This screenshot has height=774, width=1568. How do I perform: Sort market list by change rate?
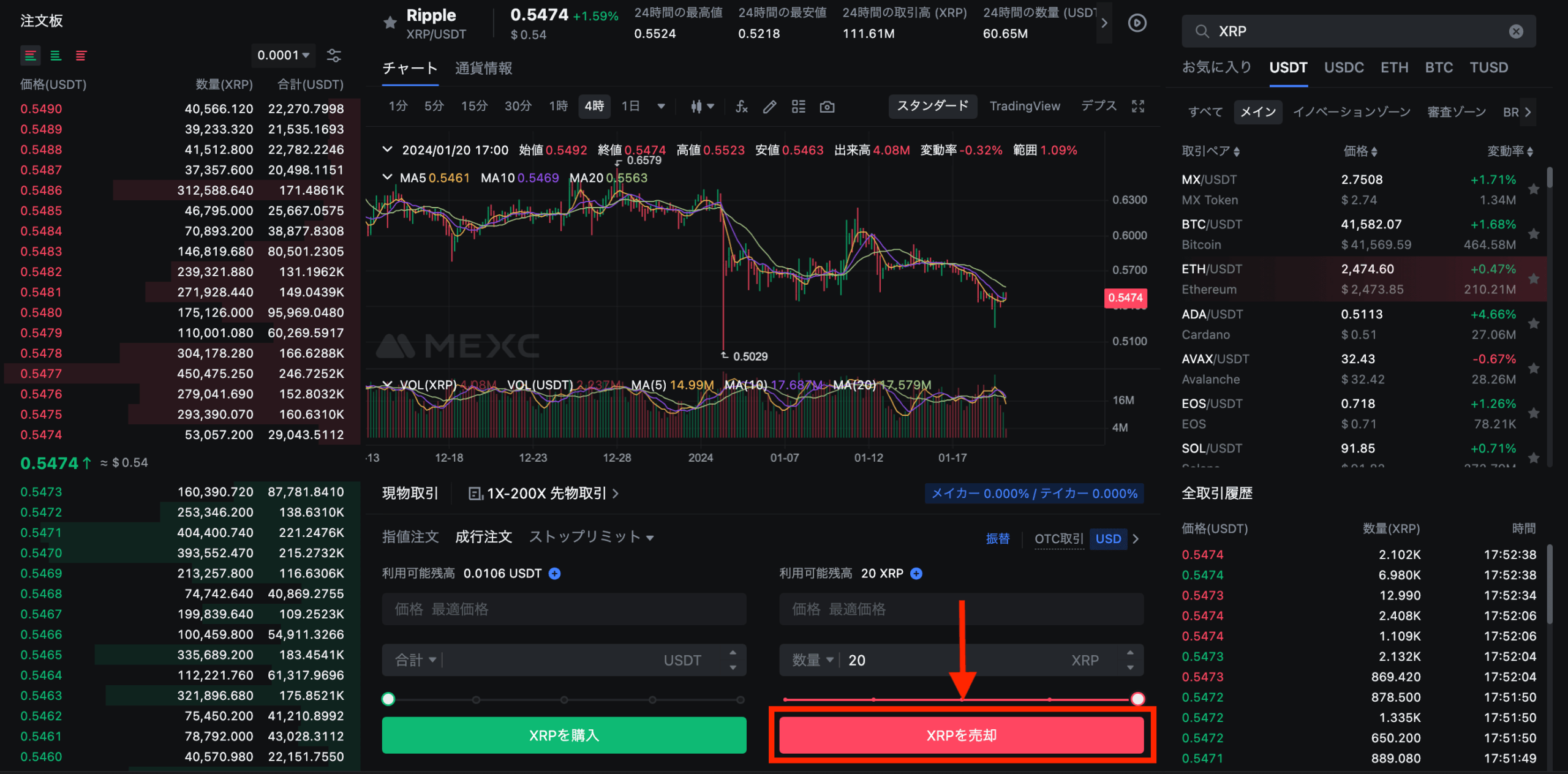(1510, 151)
